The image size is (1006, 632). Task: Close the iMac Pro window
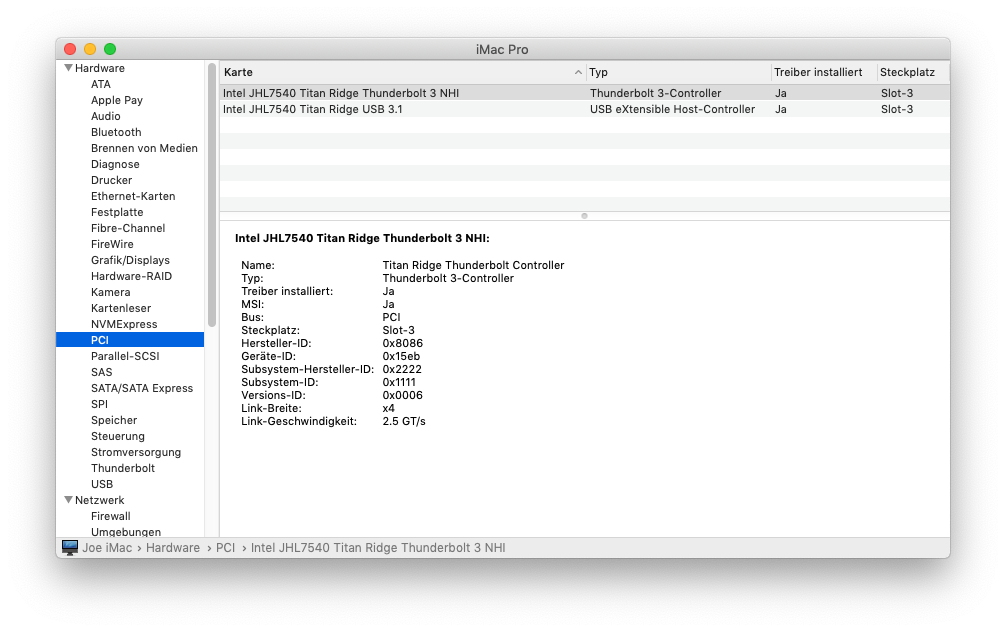[71, 49]
